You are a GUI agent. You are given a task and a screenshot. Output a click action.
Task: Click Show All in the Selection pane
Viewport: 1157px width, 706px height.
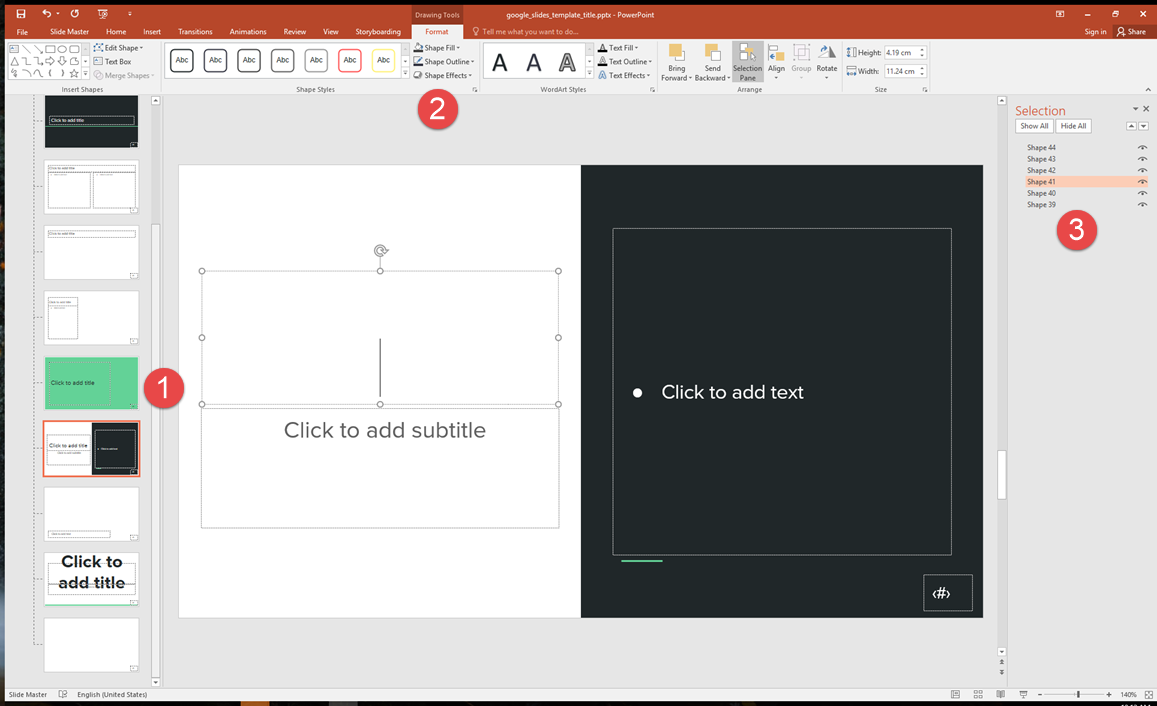click(1034, 125)
